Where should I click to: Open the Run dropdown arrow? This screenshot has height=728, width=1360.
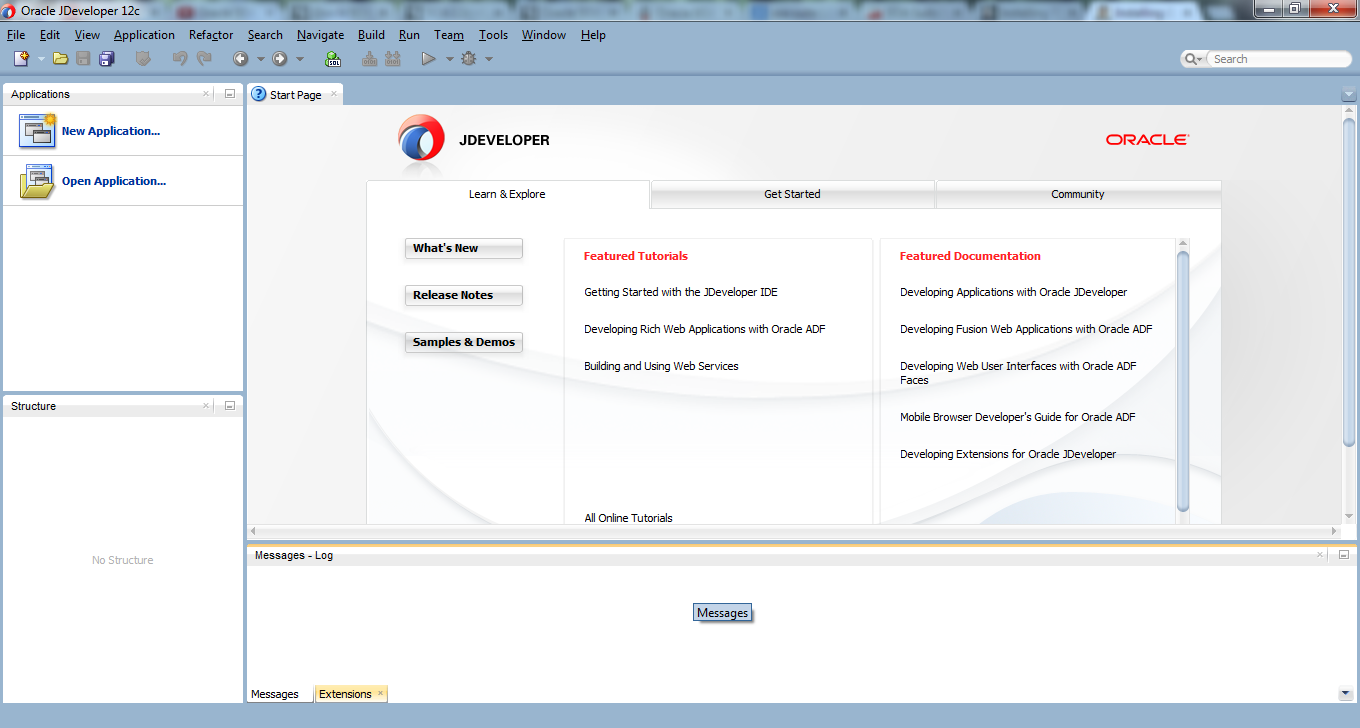click(x=449, y=59)
